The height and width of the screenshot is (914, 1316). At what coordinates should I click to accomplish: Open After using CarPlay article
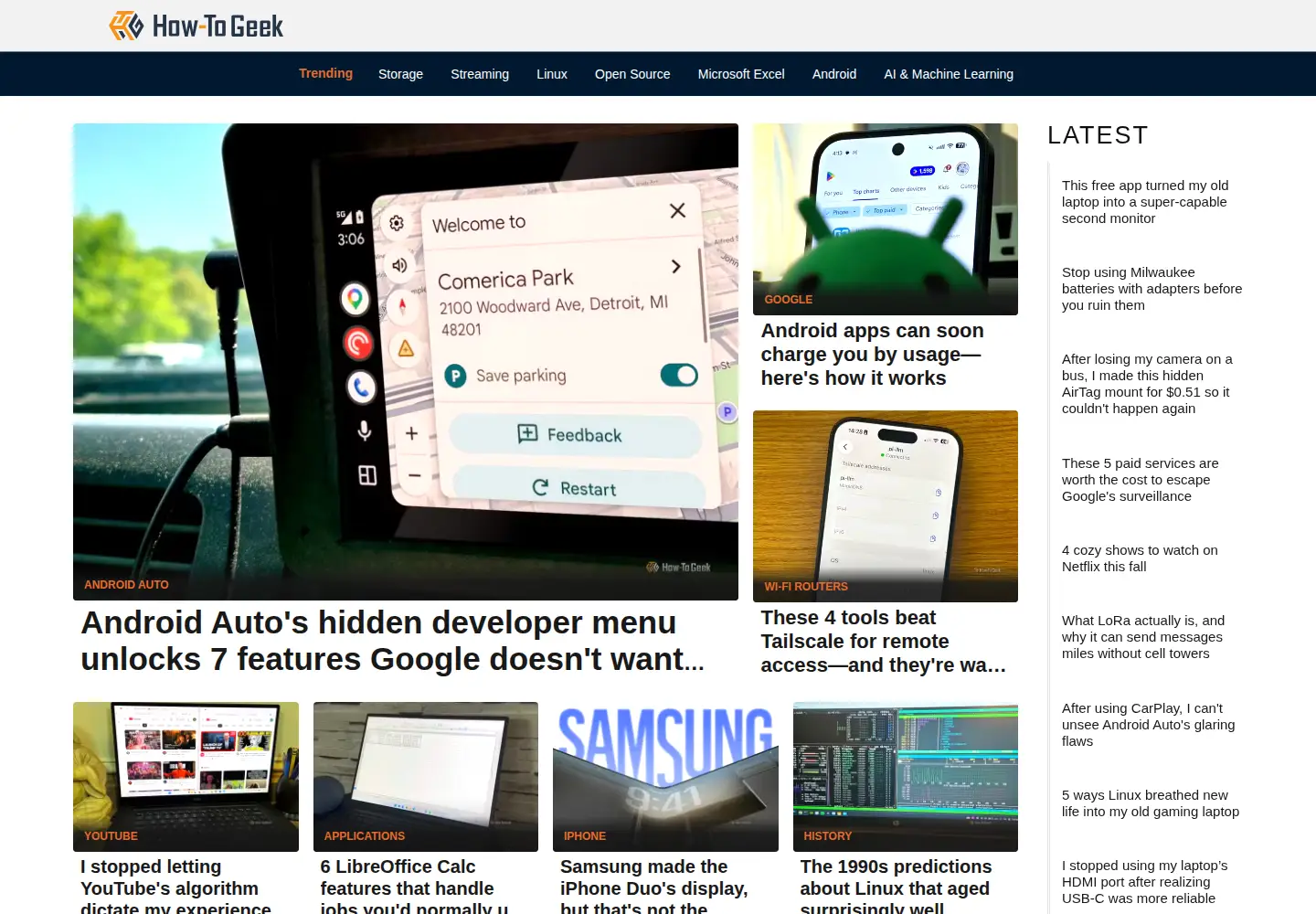pyautogui.click(x=1148, y=725)
